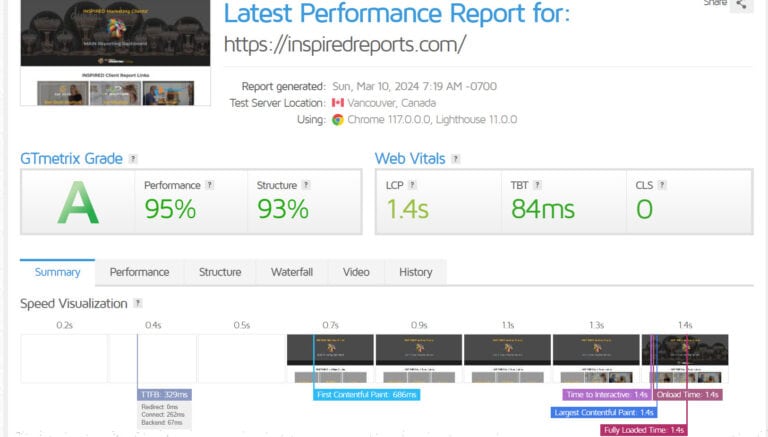Viewport: 768px width, 437px height.
Task: Open GTmetrix Grade help question mark
Action: tap(133, 159)
